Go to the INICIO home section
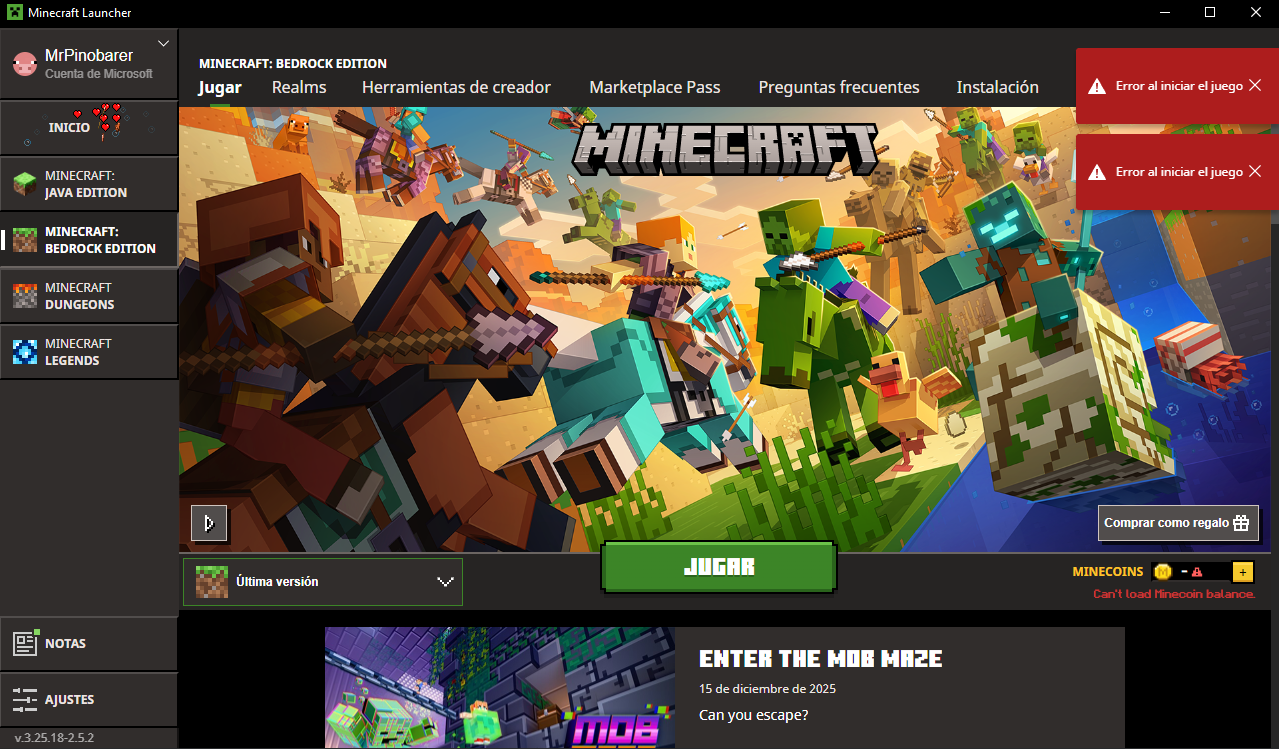 [89, 127]
